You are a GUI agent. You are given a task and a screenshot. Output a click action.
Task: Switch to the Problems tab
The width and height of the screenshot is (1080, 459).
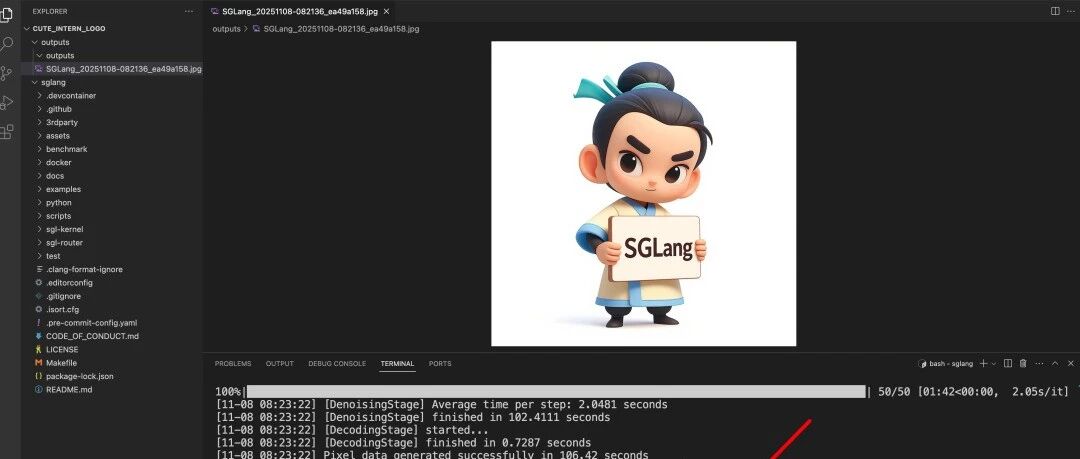(x=233, y=363)
